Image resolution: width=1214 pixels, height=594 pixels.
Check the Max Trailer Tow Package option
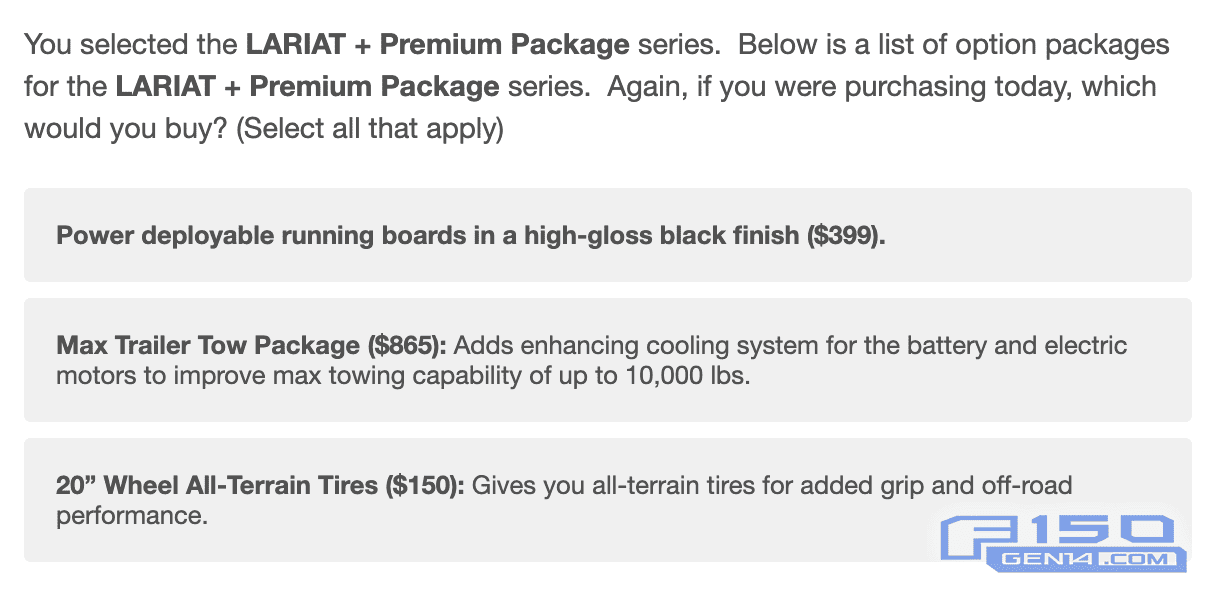pos(607,360)
